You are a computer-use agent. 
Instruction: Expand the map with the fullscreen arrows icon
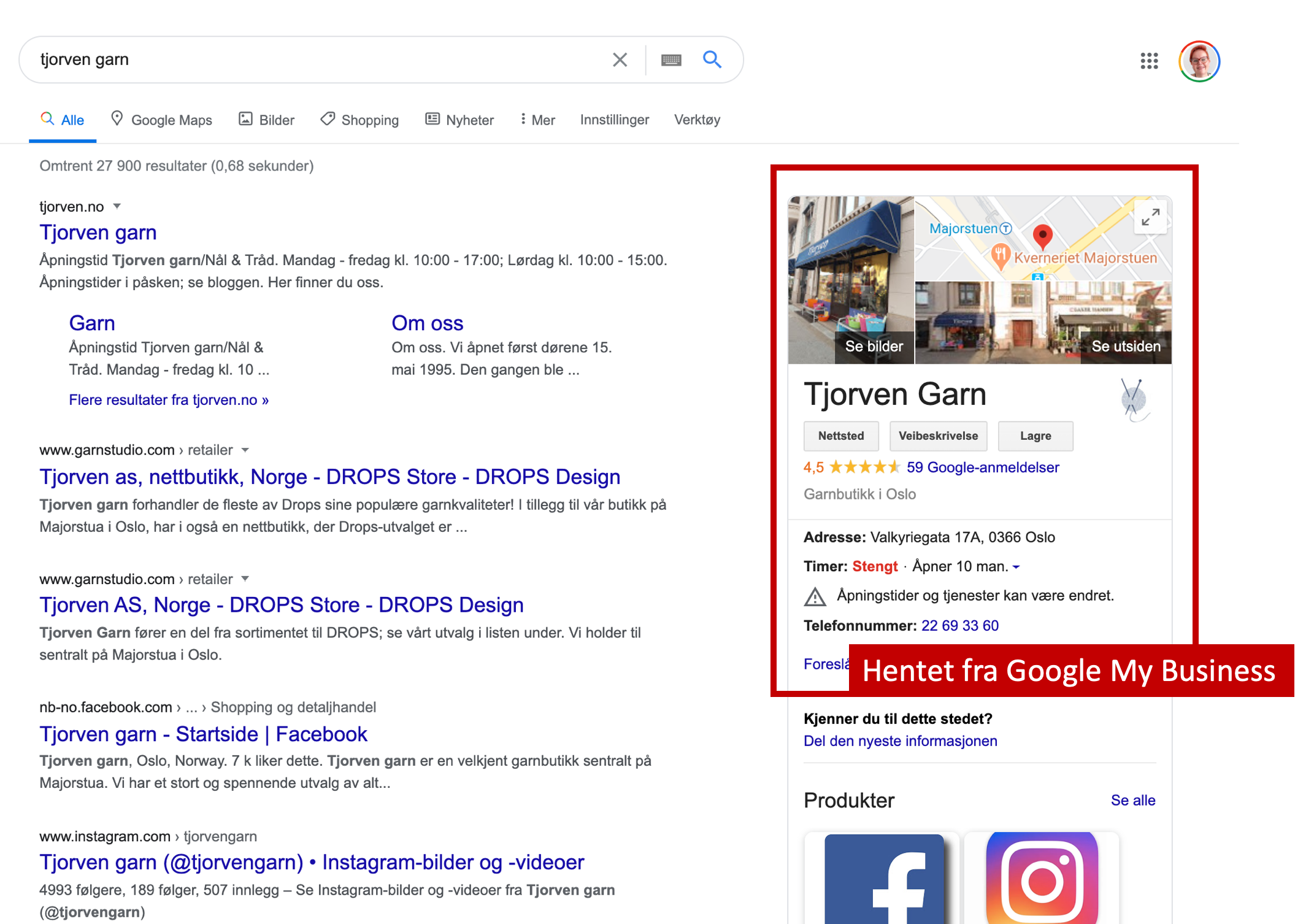tap(1150, 217)
